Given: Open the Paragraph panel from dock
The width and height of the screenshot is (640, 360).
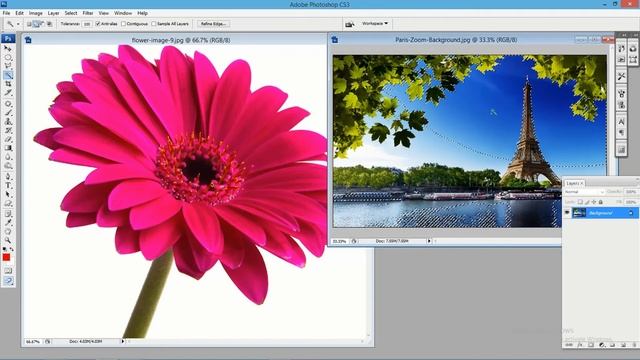Looking at the screenshot, I should 621,133.
